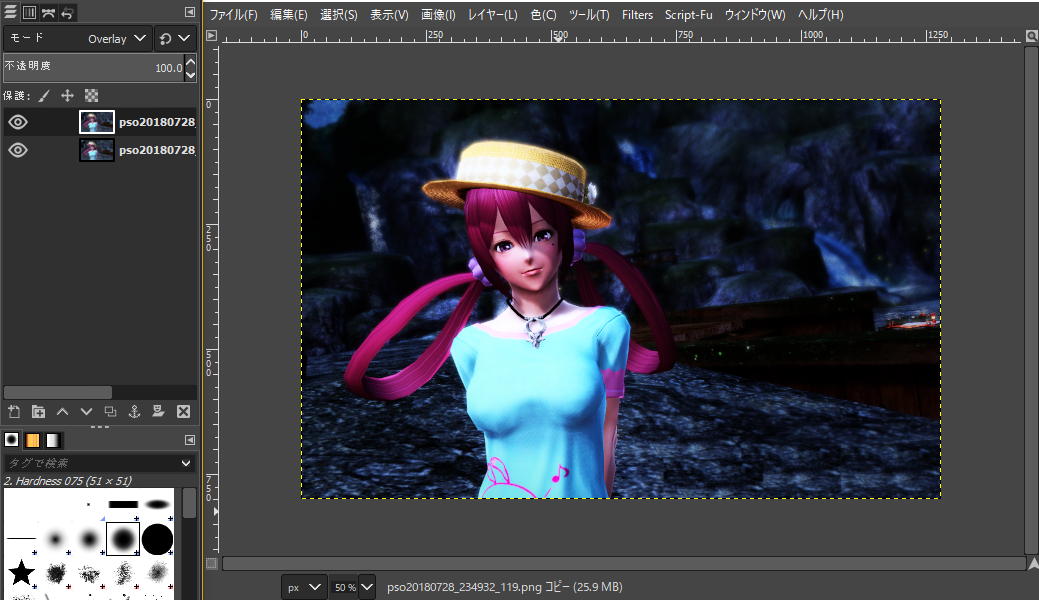This screenshot has width=1039, height=600.
Task: Open the ファイル(F) menu
Action: (x=233, y=15)
